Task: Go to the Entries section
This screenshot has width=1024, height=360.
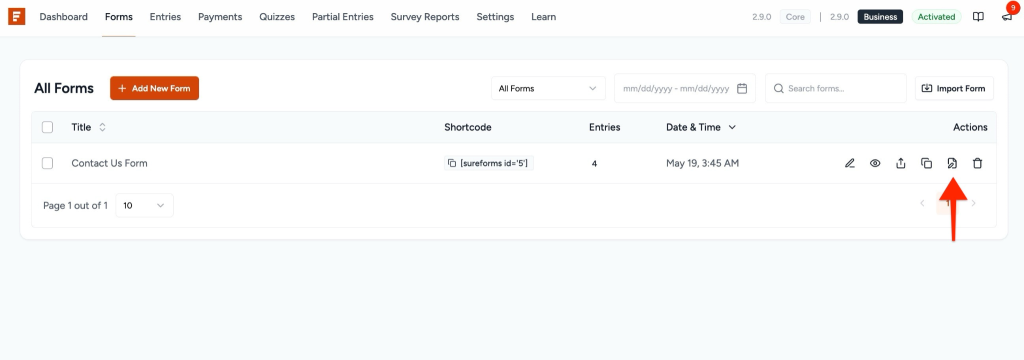Action: coord(165,17)
